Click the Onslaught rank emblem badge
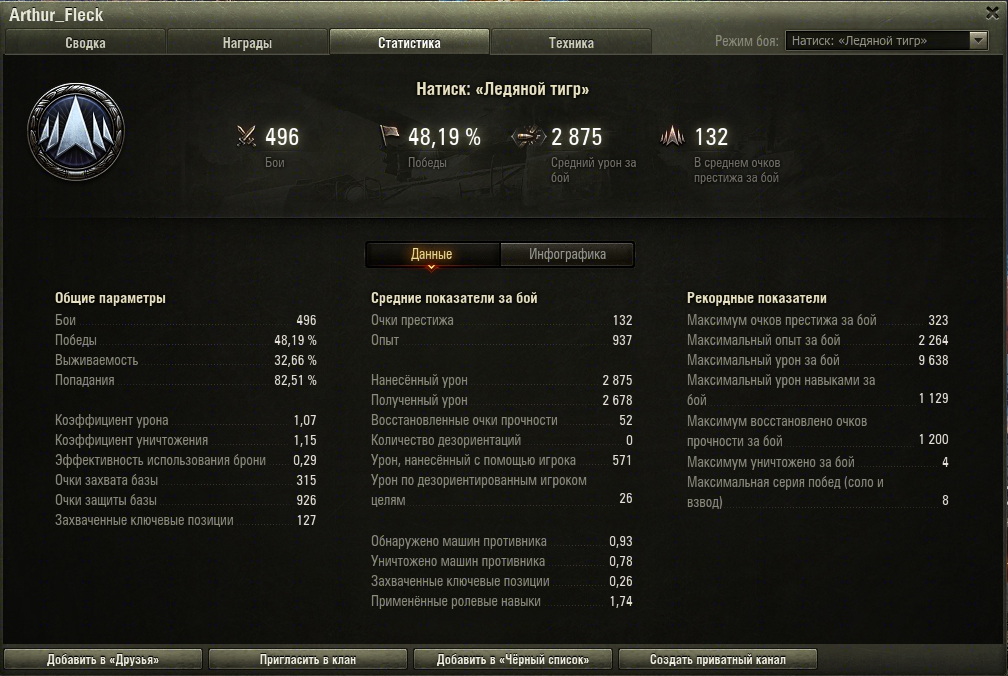The height and width of the screenshot is (676, 1008). tap(76, 131)
